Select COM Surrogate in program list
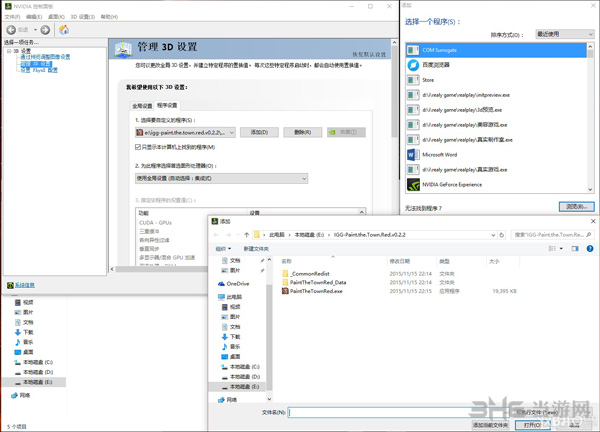This screenshot has height=432, width=600. click(x=496, y=50)
